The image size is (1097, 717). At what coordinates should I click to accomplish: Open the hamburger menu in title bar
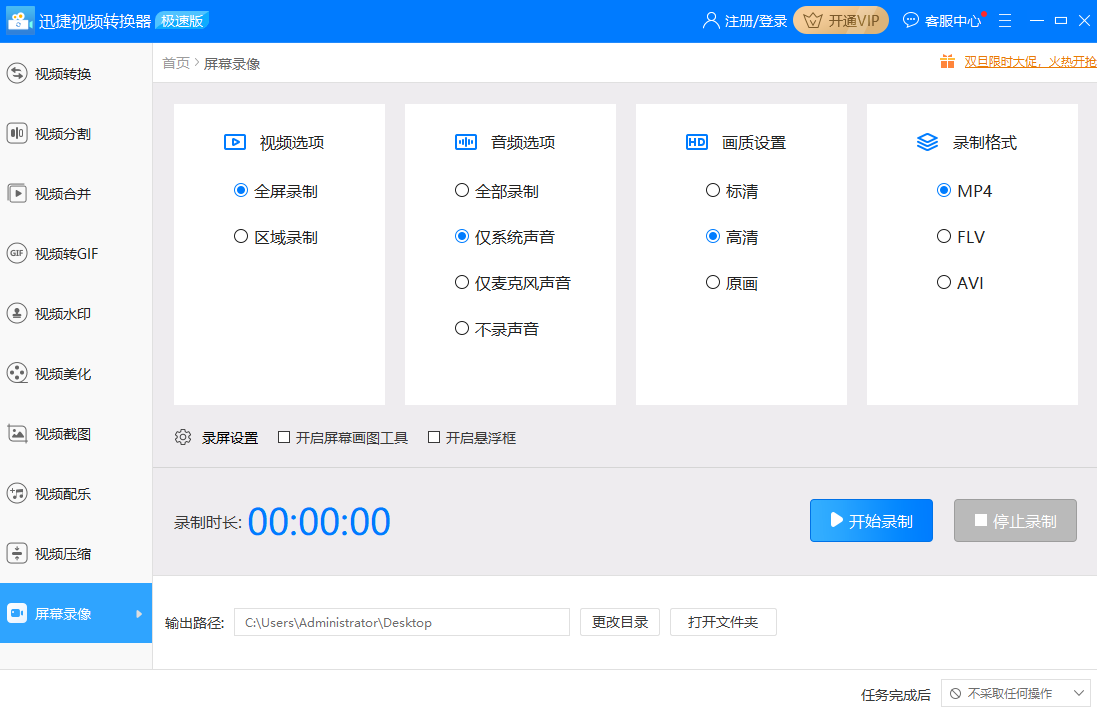point(1005,20)
